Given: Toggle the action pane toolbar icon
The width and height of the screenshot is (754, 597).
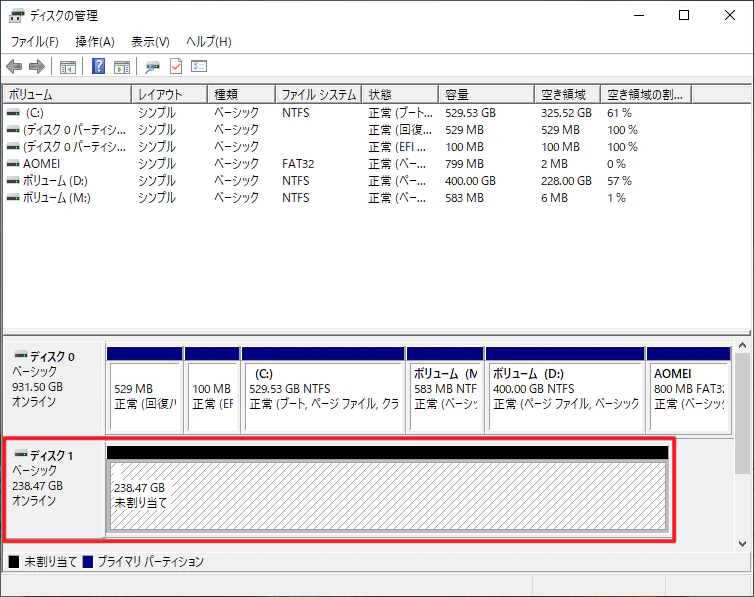Looking at the screenshot, I should coord(122,66).
